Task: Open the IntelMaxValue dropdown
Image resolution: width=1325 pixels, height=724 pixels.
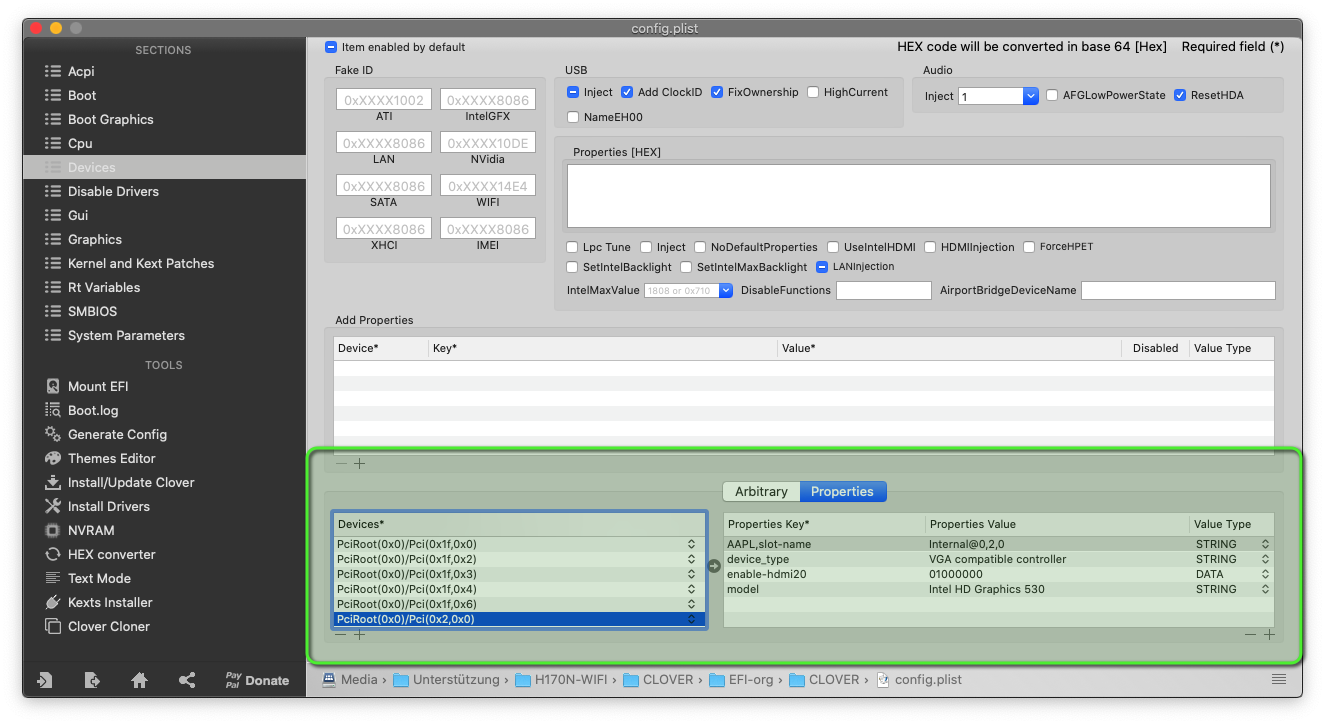Action: click(726, 290)
